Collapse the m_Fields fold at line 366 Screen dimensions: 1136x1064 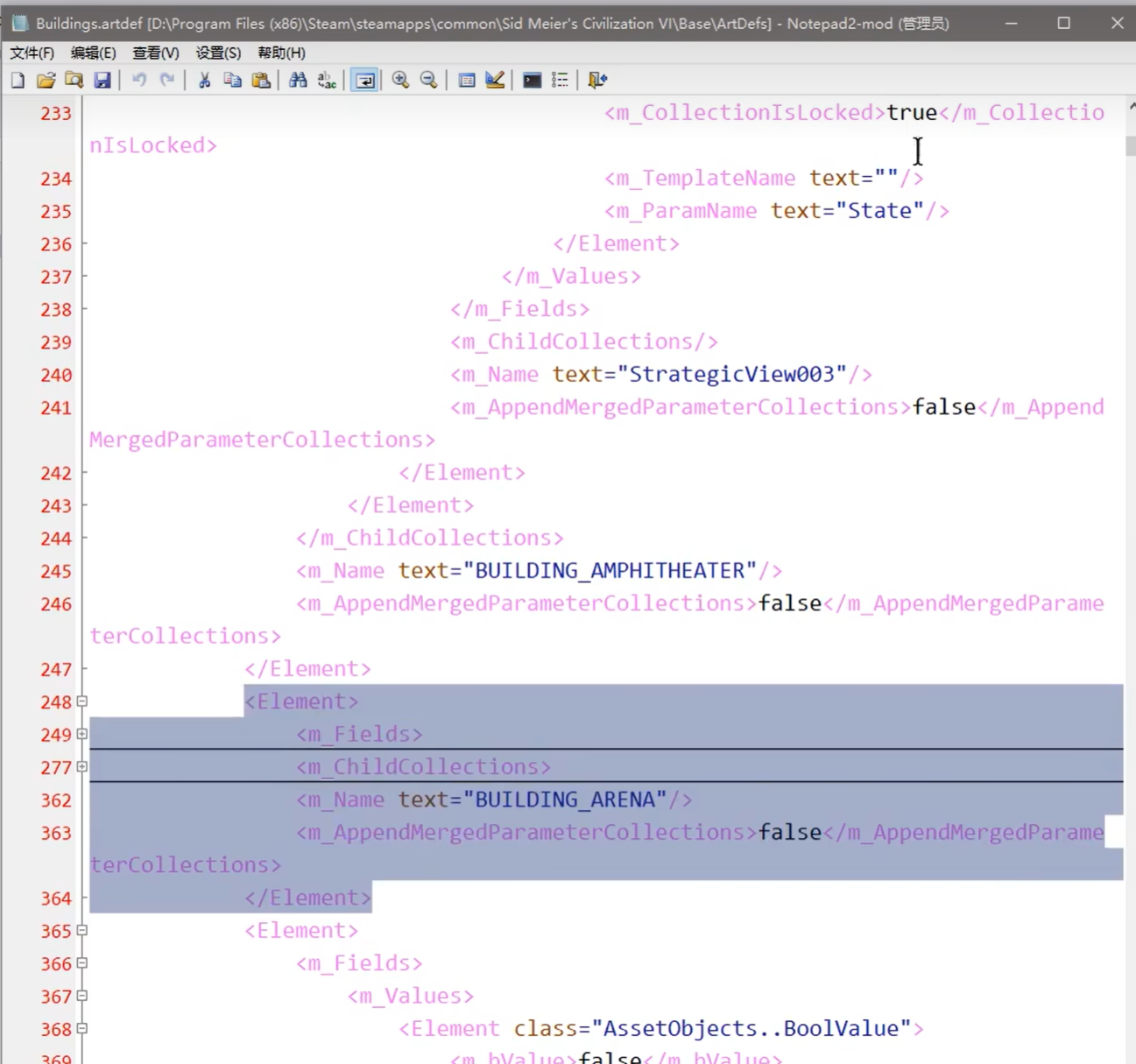click(82, 963)
